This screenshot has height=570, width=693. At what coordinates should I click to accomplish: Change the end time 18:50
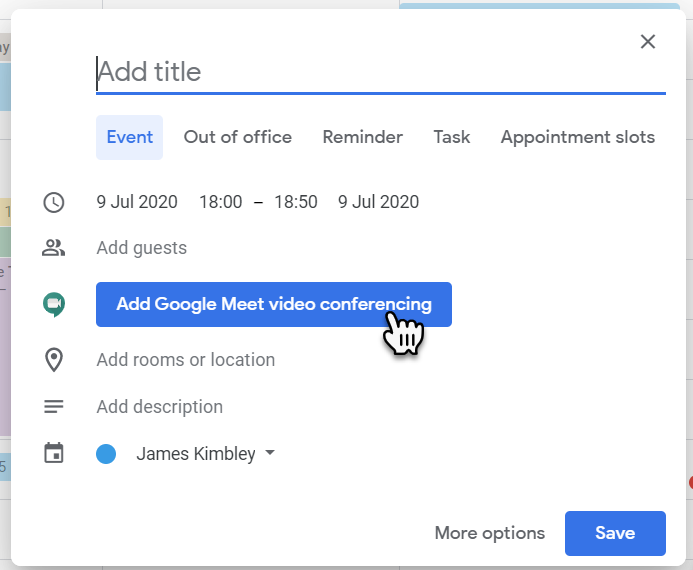(296, 202)
